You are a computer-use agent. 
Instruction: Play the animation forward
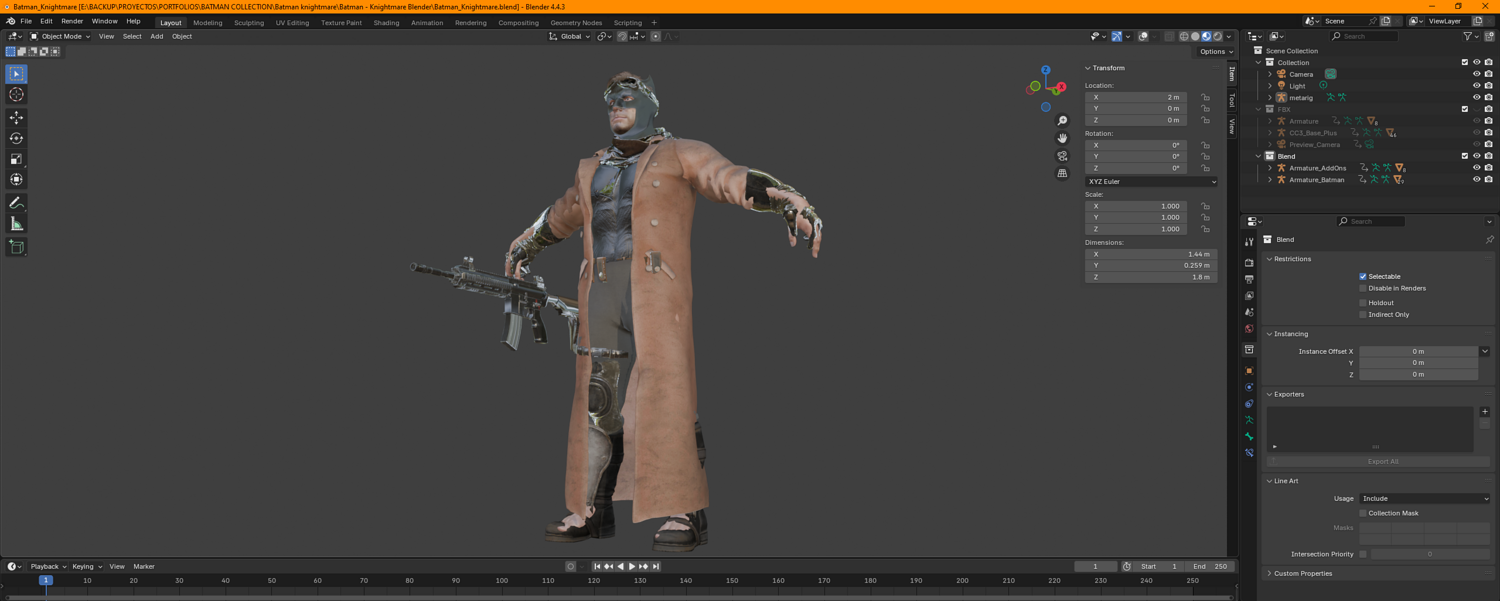click(632, 567)
